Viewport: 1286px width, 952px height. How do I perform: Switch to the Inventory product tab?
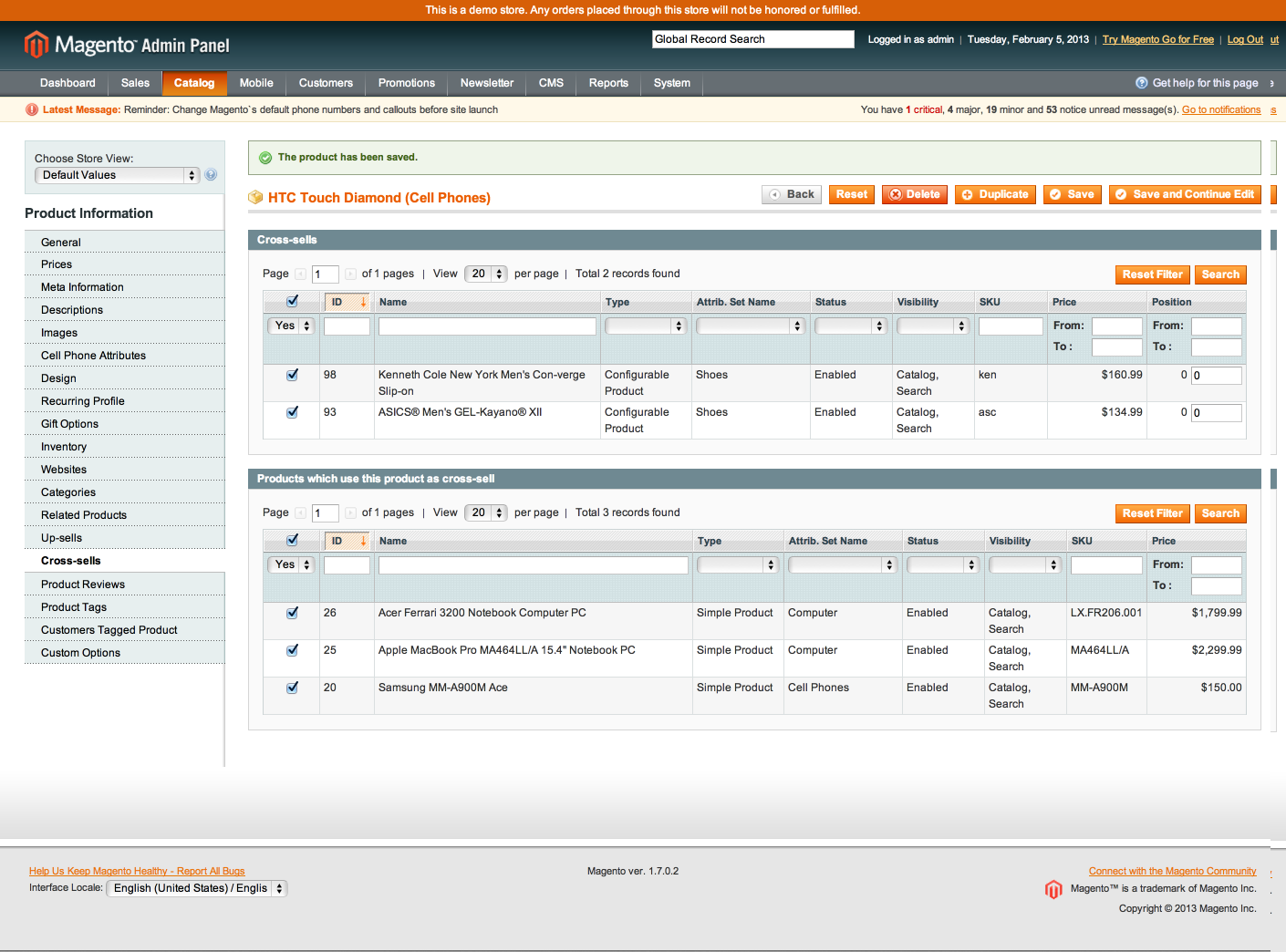(124, 447)
